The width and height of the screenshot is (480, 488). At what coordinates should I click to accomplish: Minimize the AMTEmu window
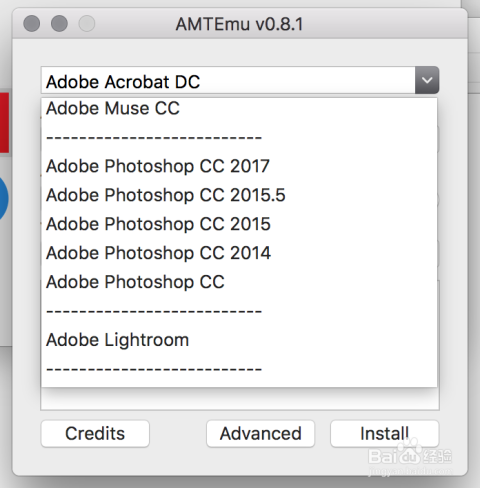[59, 24]
